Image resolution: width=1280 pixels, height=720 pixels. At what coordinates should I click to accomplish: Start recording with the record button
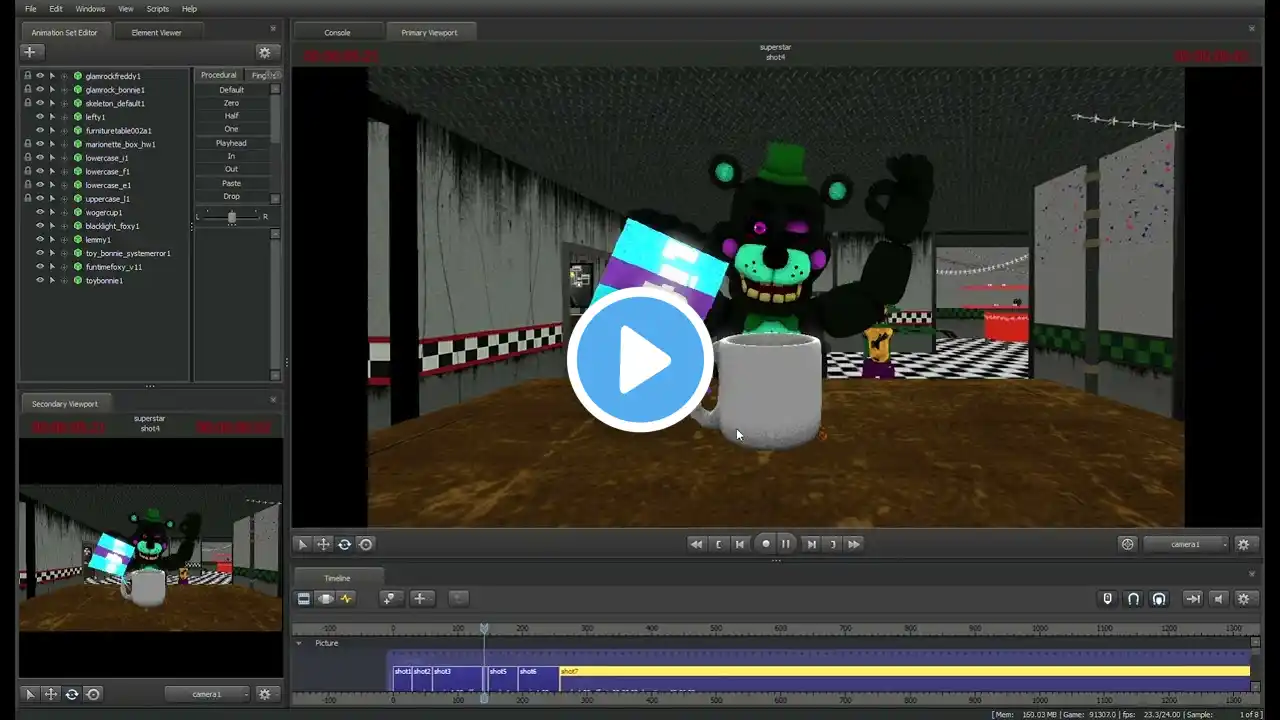(766, 544)
